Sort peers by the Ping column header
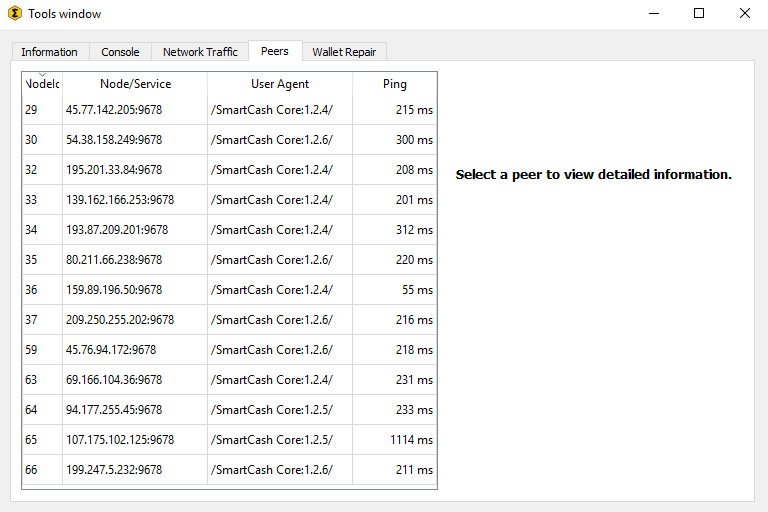Viewport: 768px width, 512px height. pos(394,84)
